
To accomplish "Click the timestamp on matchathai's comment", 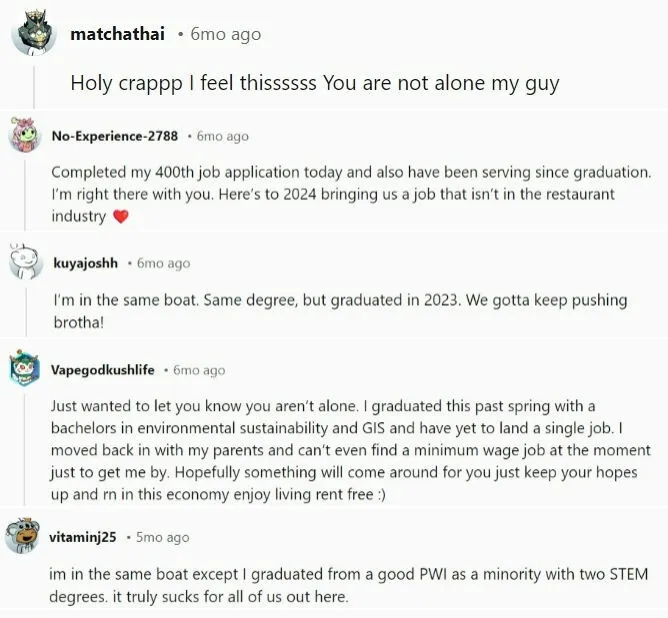I will pyautogui.click(x=225, y=34).
